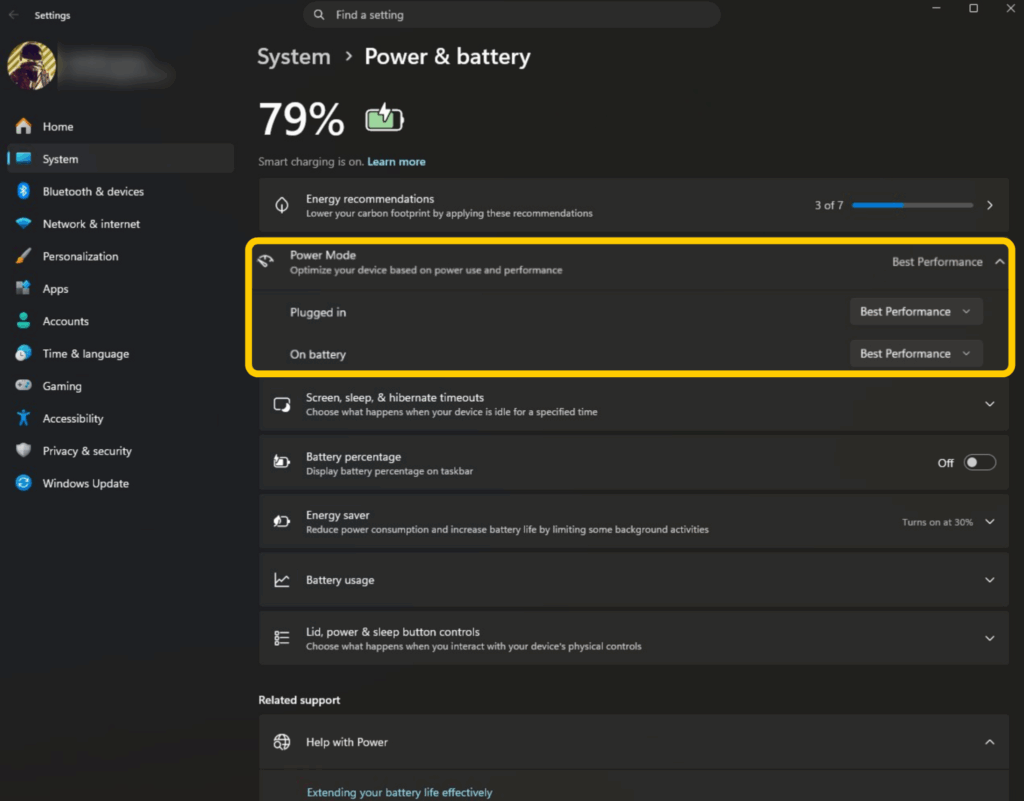
Task: Open the Plugged in power mode dropdown
Action: pyautogui.click(x=916, y=311)
